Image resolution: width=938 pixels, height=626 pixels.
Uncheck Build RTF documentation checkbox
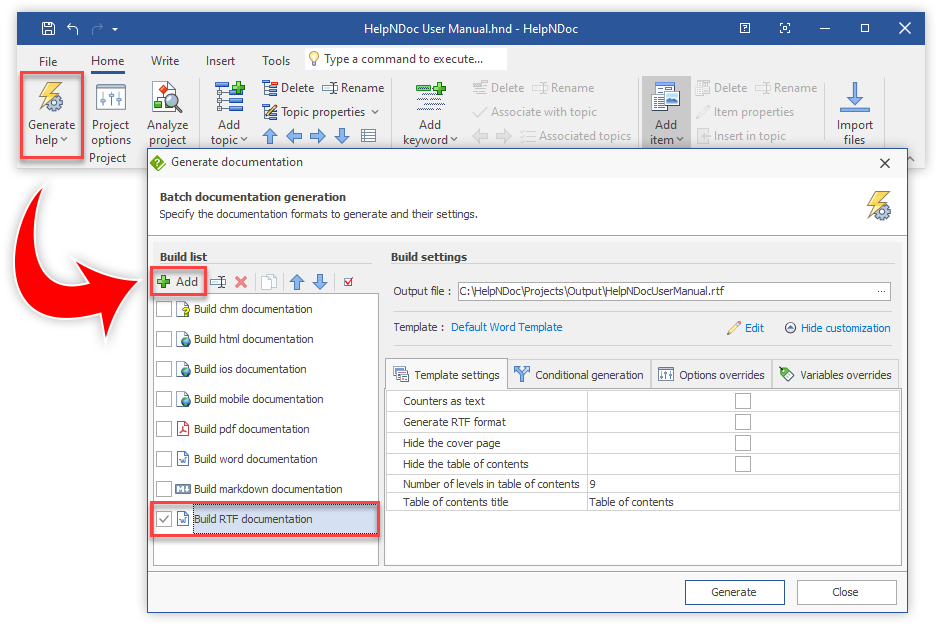[x=164, y=519]
